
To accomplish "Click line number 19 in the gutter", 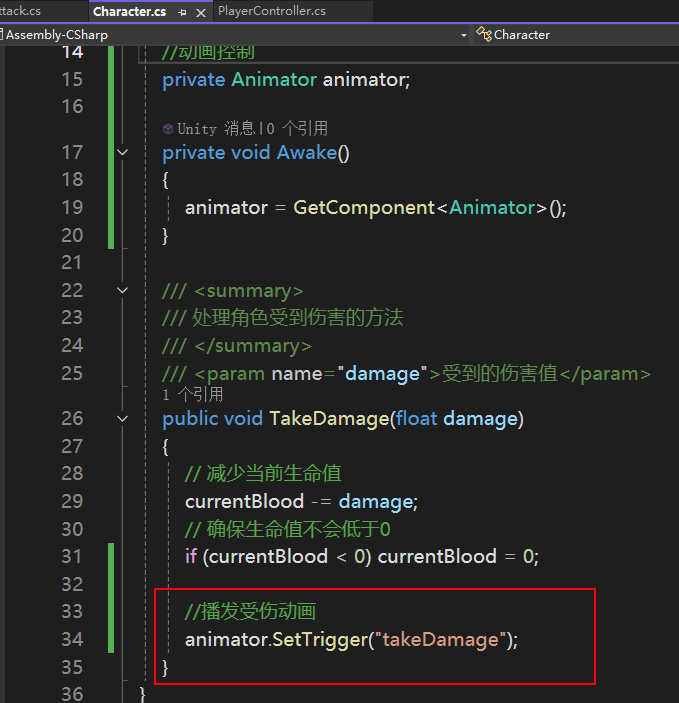I will click(72, 208).
